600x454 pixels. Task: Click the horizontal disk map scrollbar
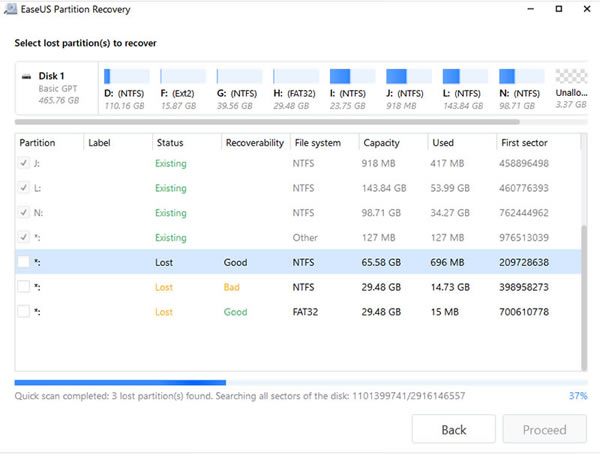(267, 122)
